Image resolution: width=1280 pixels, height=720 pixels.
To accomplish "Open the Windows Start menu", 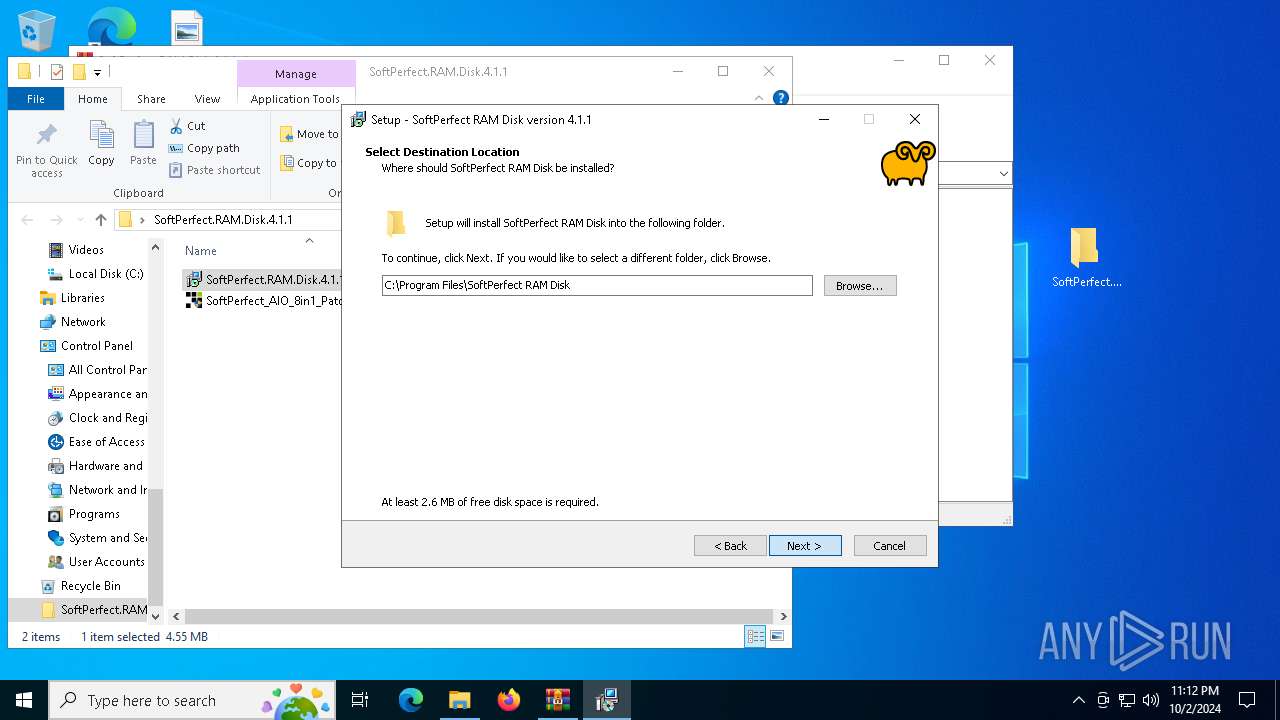I will 24,700.
